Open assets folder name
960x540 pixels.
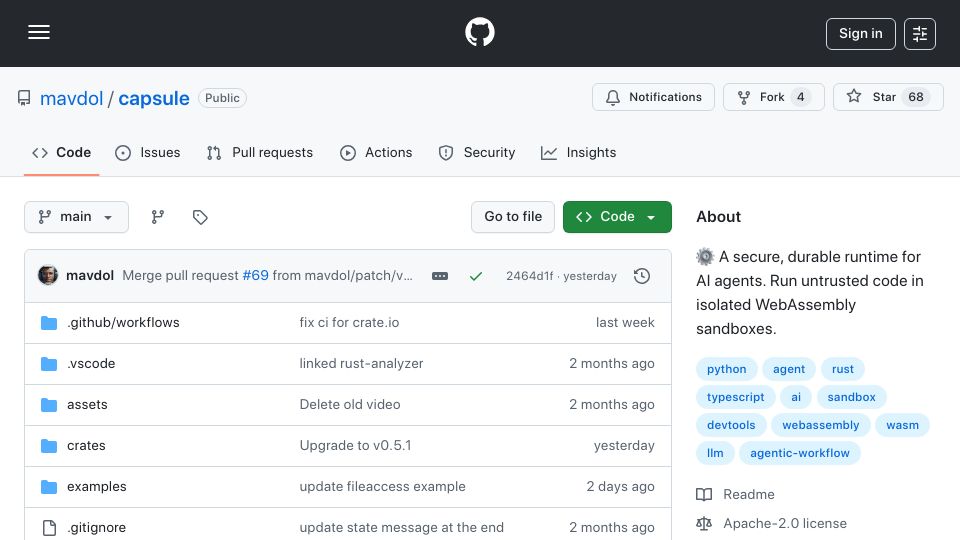(87, 405)
